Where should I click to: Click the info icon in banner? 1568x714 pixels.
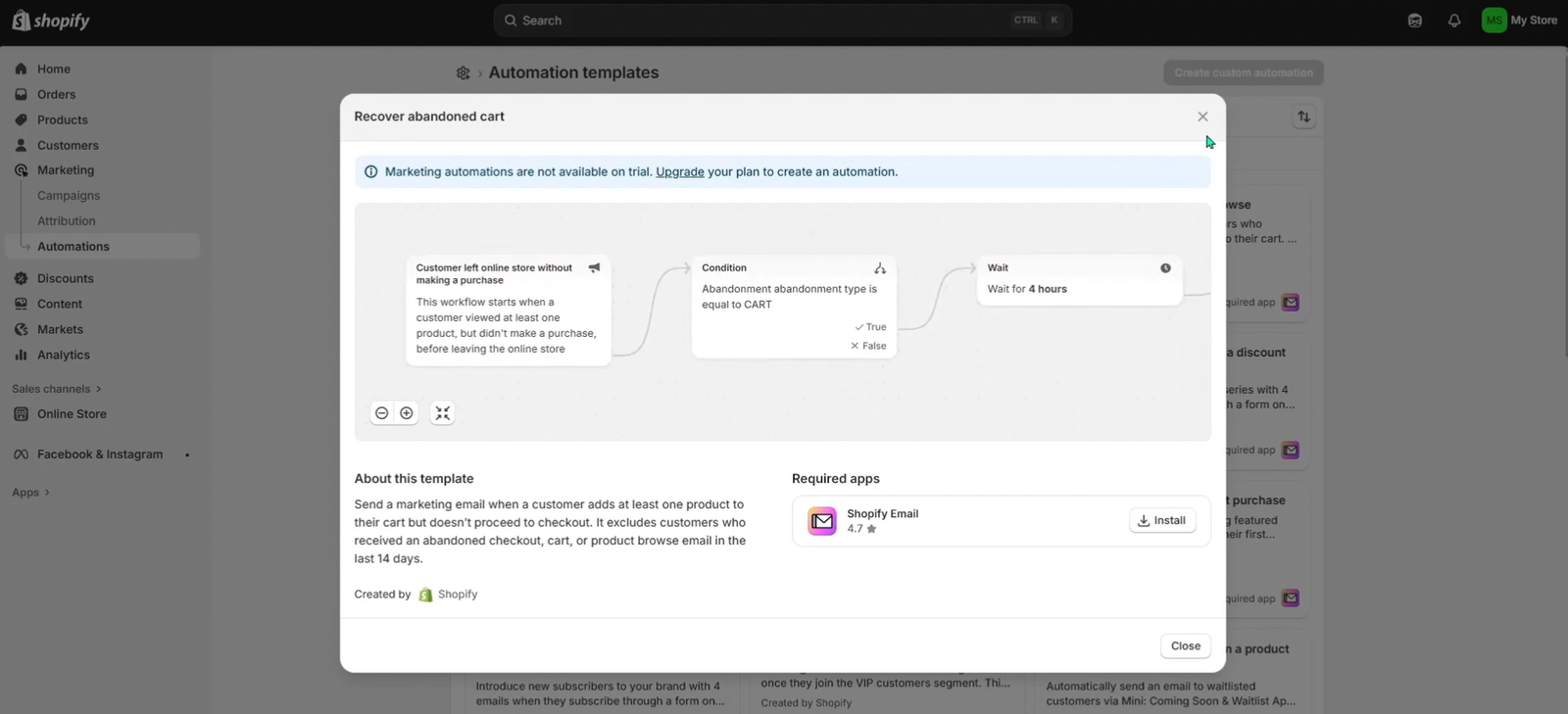[x=370, y=171]
